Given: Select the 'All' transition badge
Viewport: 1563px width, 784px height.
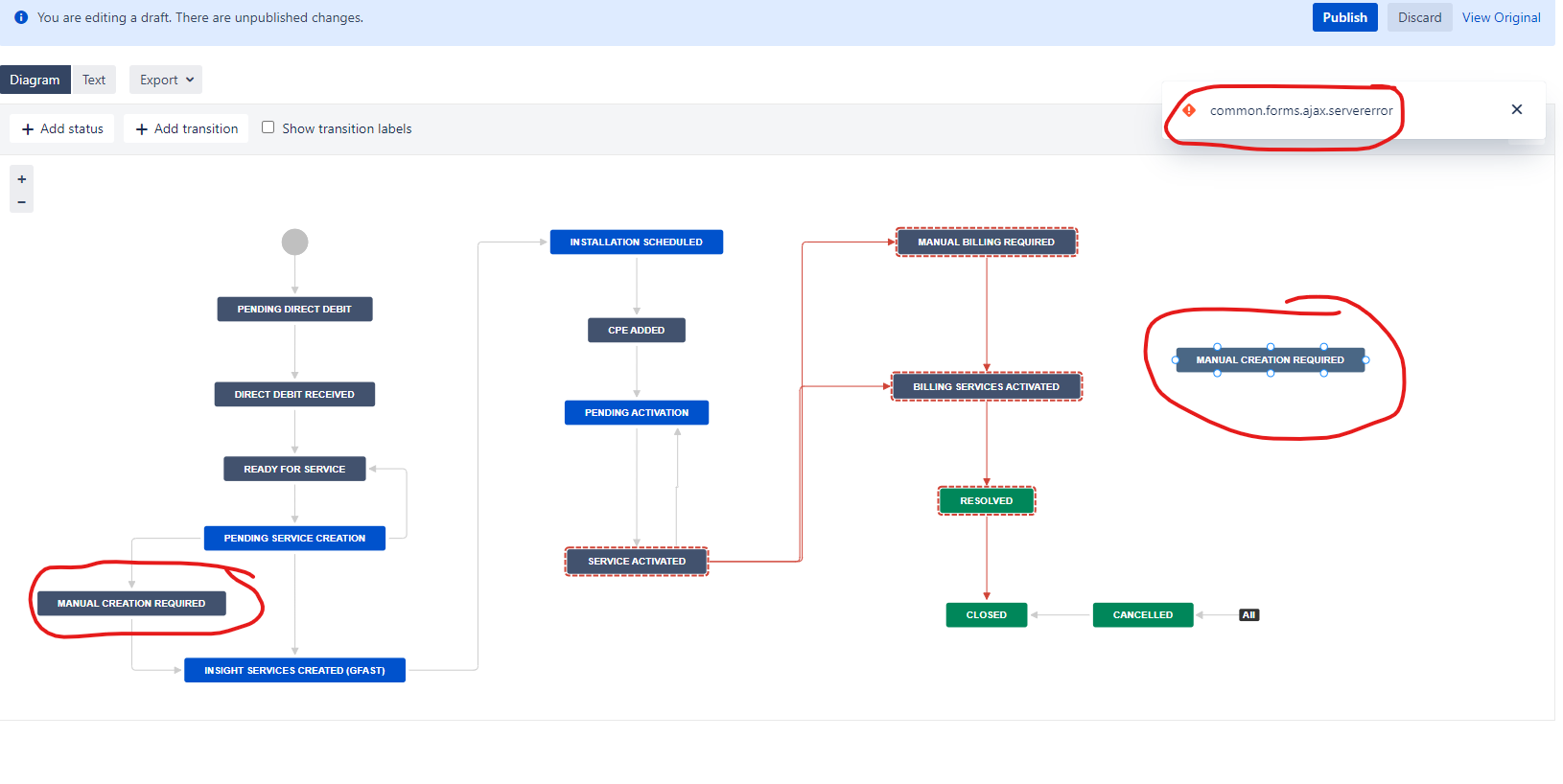Looking at the screenshot, I should (x=1248, y=615).
